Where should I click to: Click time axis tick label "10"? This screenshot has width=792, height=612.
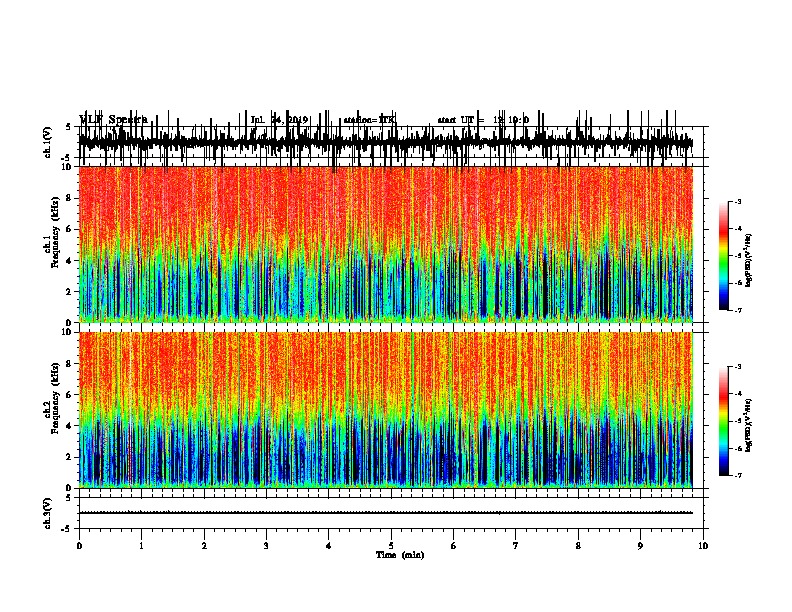click(x=703, y=546)
